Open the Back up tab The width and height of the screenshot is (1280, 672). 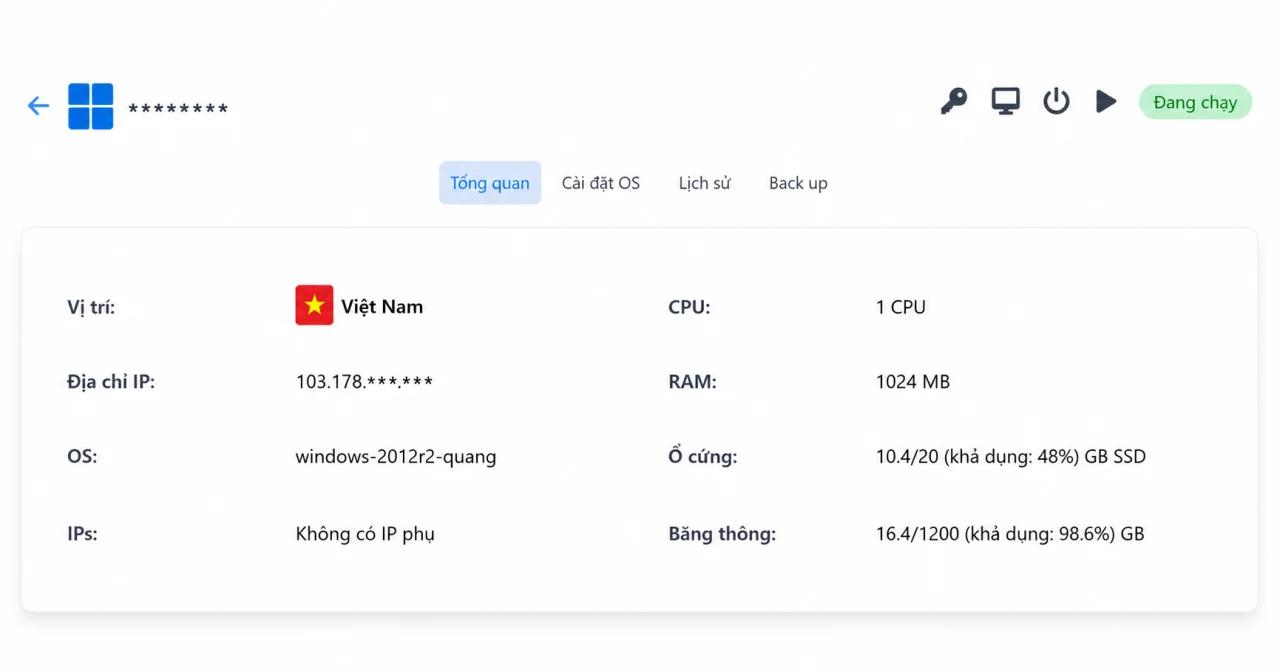[x=798, y=183]
